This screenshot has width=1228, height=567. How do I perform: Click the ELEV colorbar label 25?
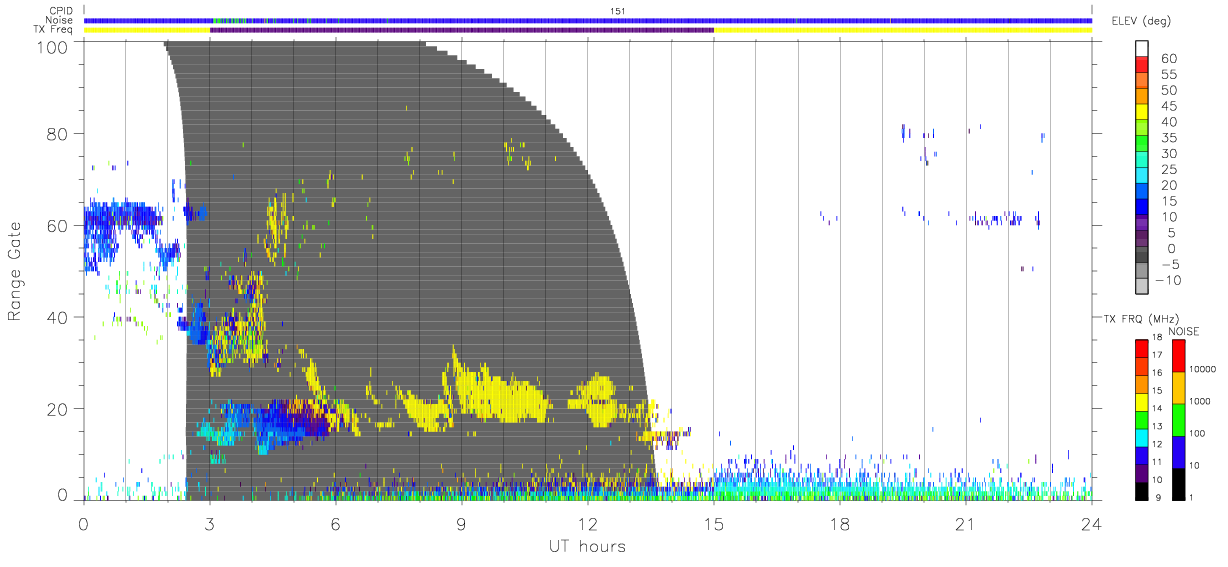pyautogui.click(x=1168, y=170)
